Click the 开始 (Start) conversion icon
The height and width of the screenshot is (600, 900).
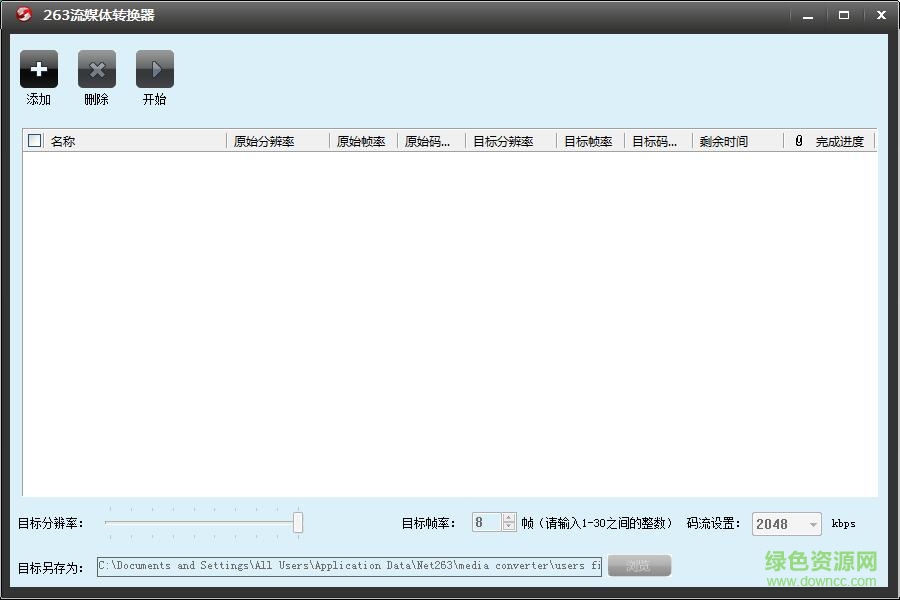[154, 70]
